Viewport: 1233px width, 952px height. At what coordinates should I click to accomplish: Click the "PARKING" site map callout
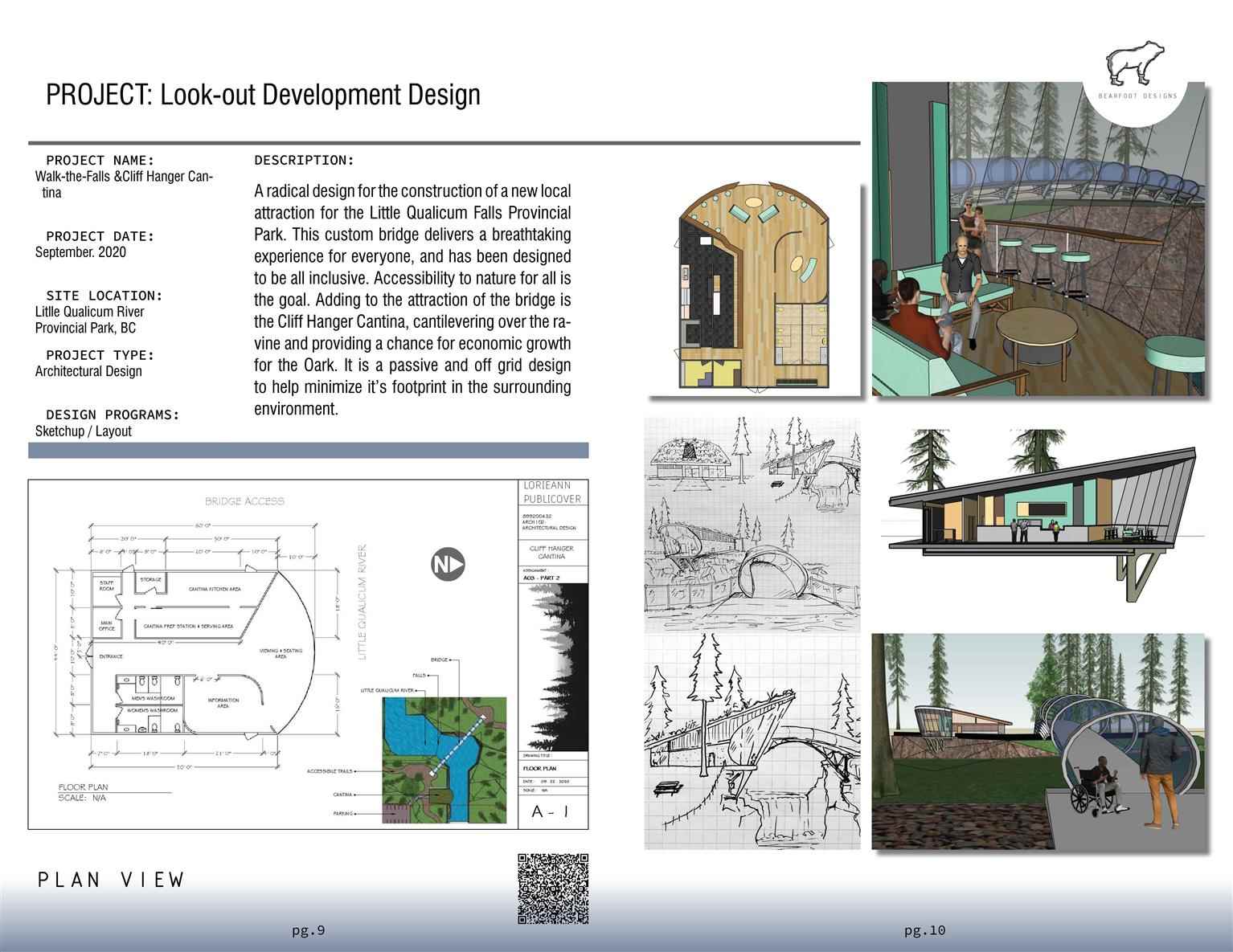[344, 814]
